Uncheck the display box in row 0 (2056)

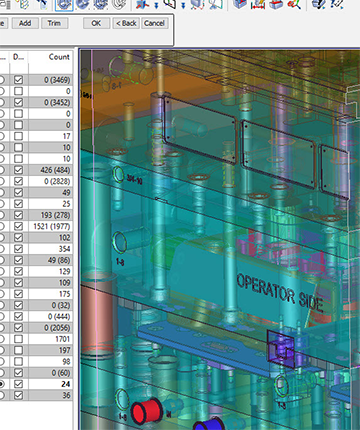coord(19,328)
